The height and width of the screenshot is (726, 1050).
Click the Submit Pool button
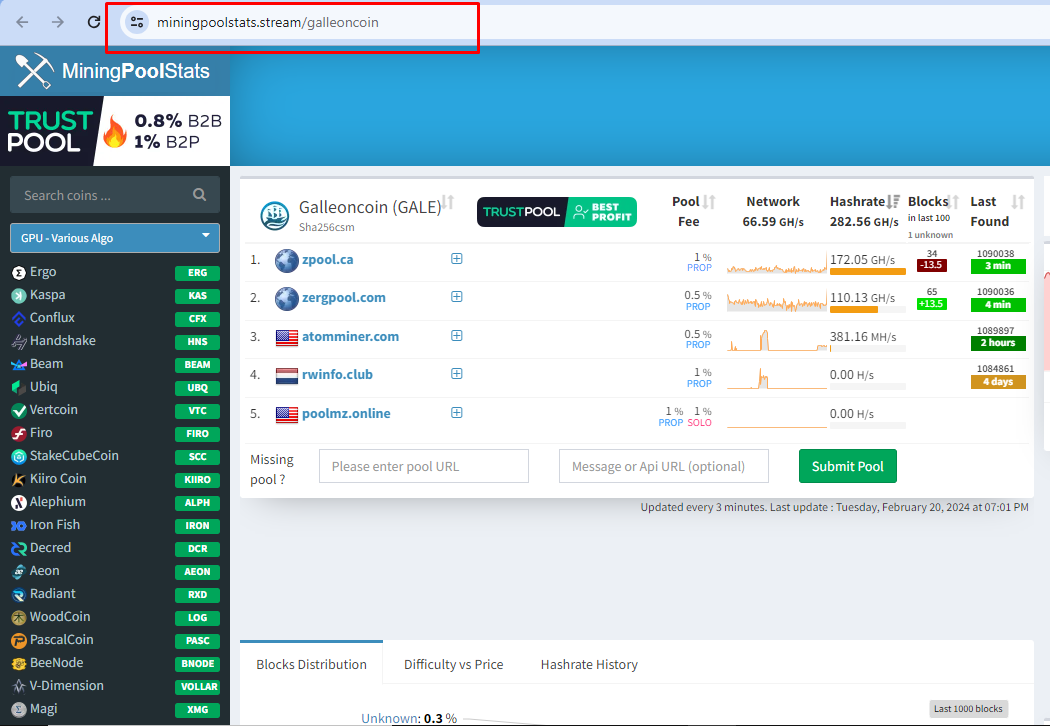(848, 466)
